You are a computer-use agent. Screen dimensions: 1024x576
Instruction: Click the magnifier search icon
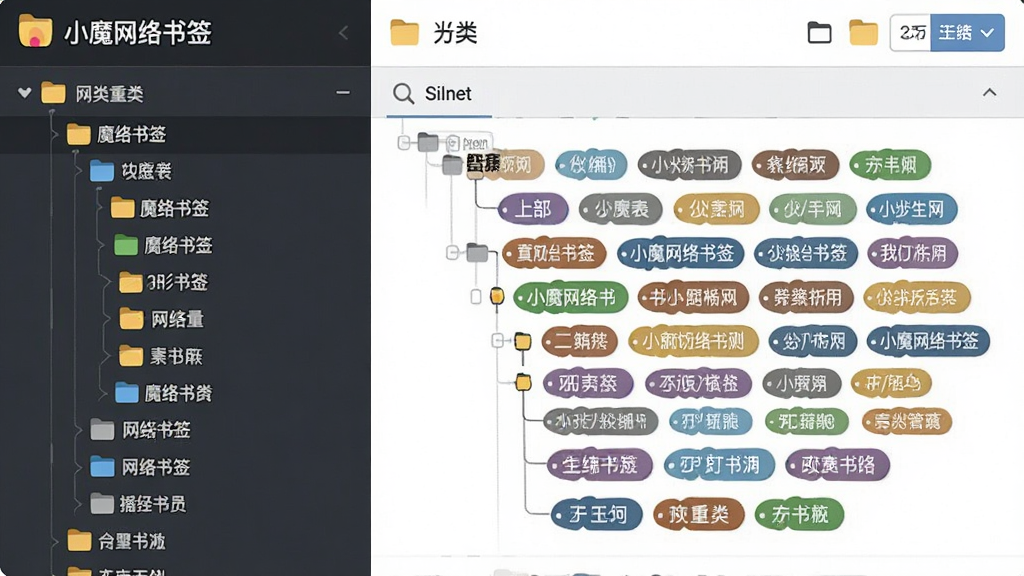click(x=404, y=93)
